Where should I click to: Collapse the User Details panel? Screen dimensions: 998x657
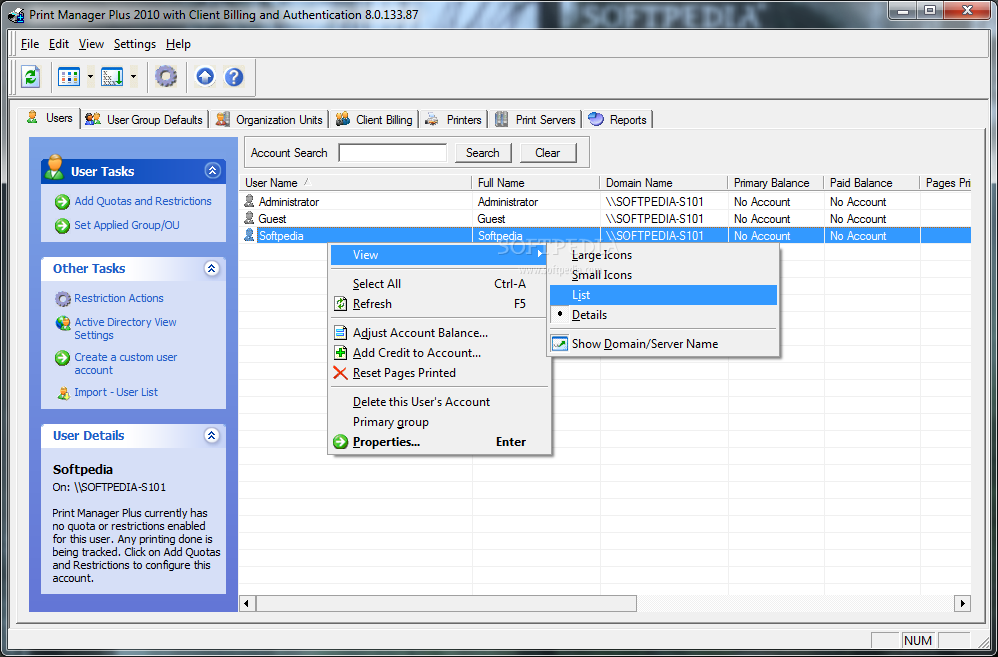tap(212, 435)
